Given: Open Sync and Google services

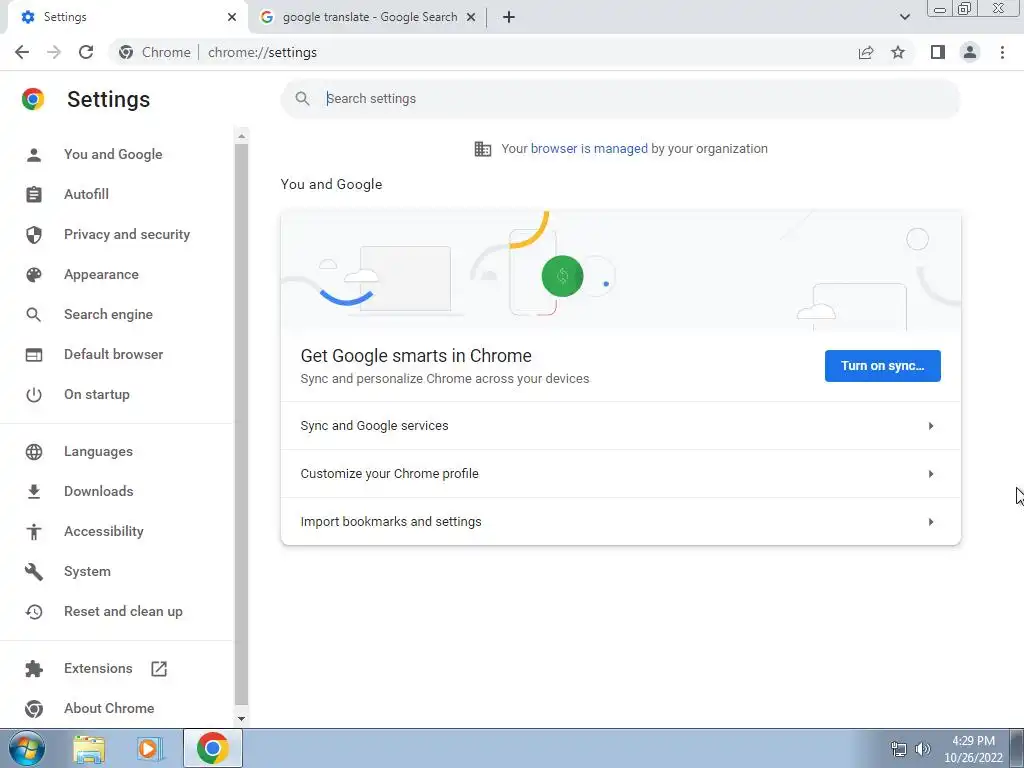Looking at the screenshot, I should [620, 426].
